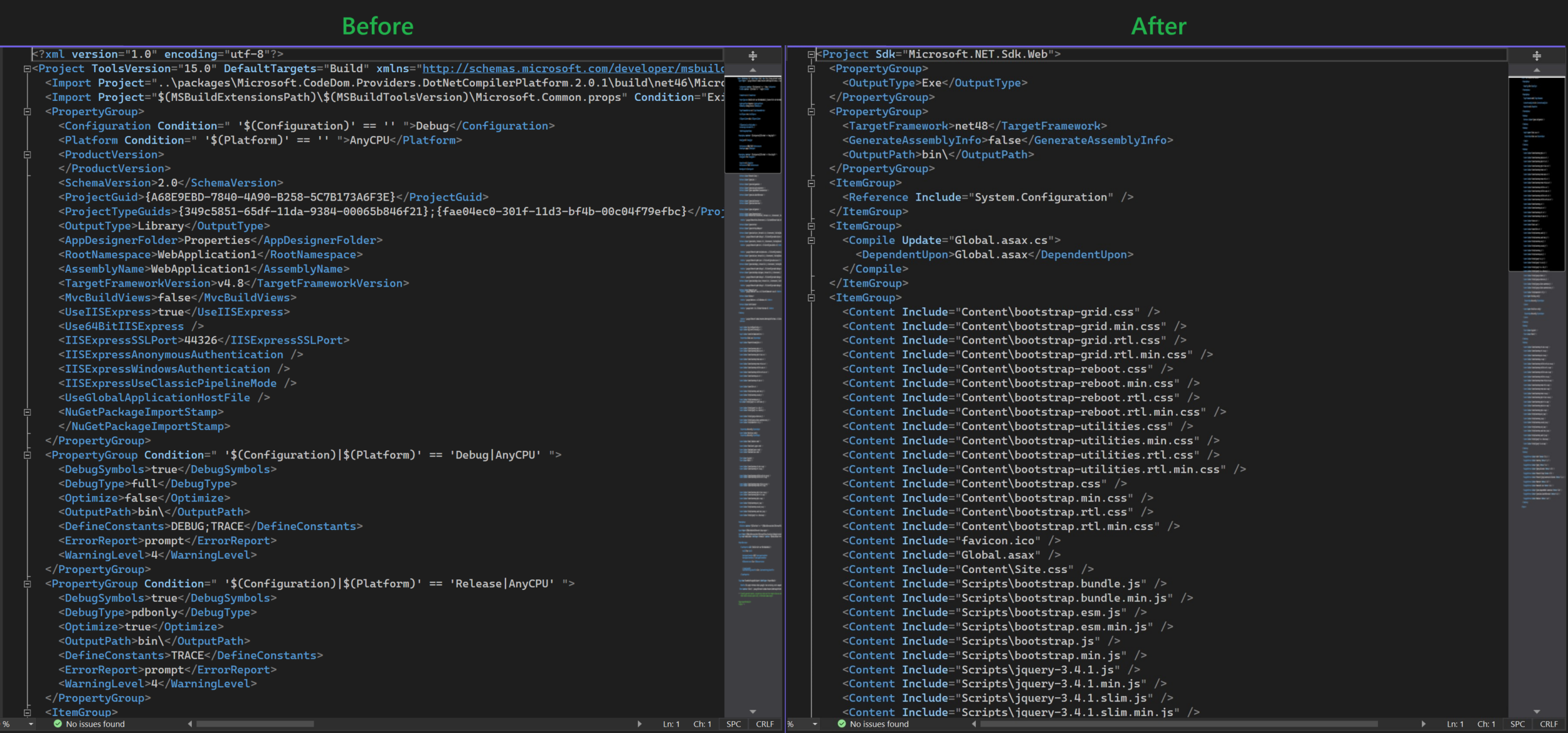Image resolution: width=1568 pixels, height=733 pixels.
Task: Click CRLF indicator in After status bar
Action: [x=1549, y=724]
